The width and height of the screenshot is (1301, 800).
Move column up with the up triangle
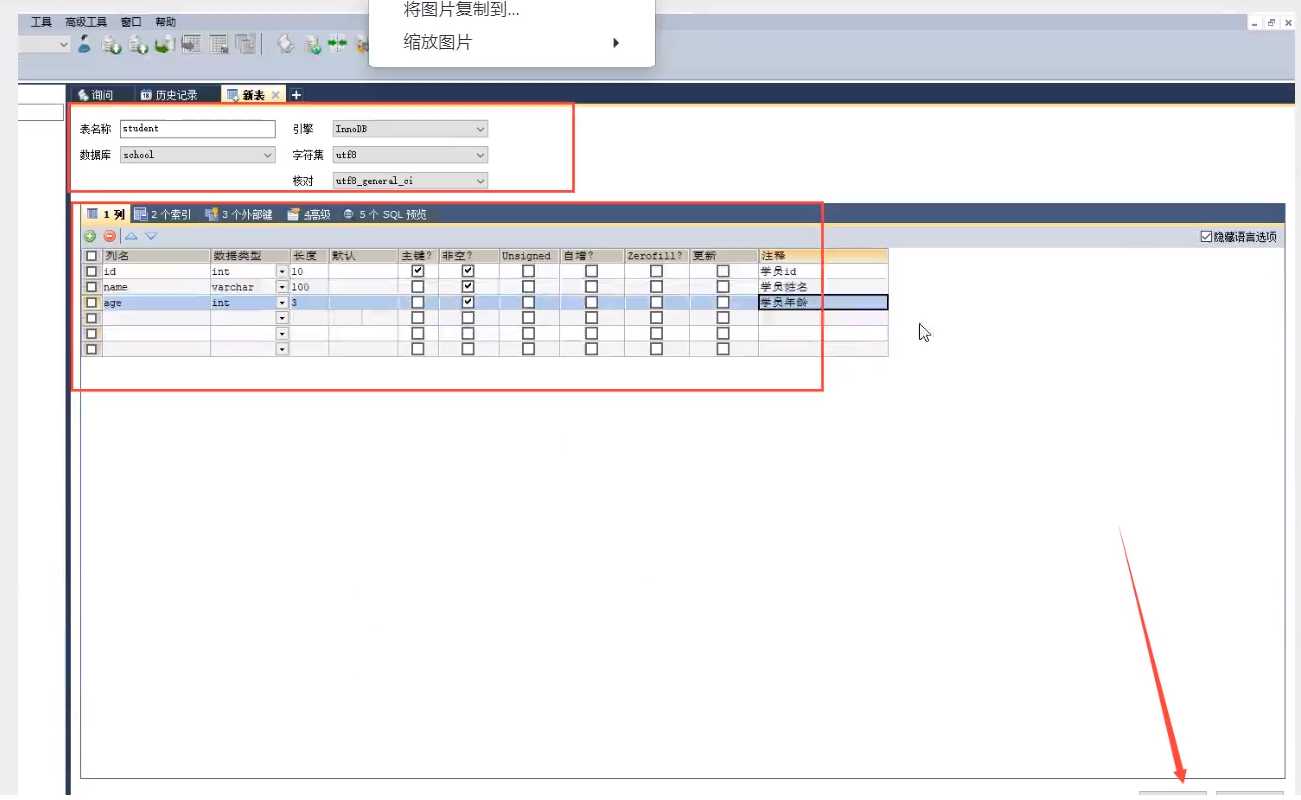pyautogui.click(x=131, y=236)
